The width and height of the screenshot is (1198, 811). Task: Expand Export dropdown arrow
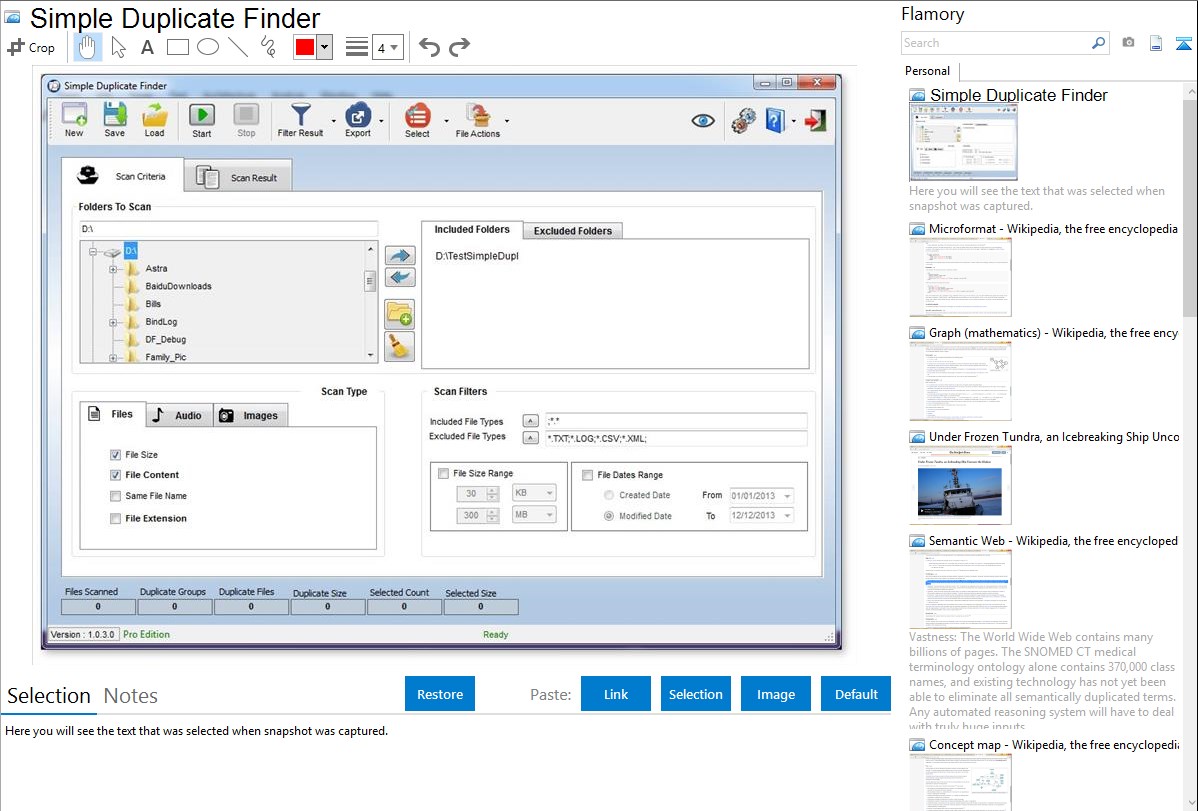coord(380,121)
